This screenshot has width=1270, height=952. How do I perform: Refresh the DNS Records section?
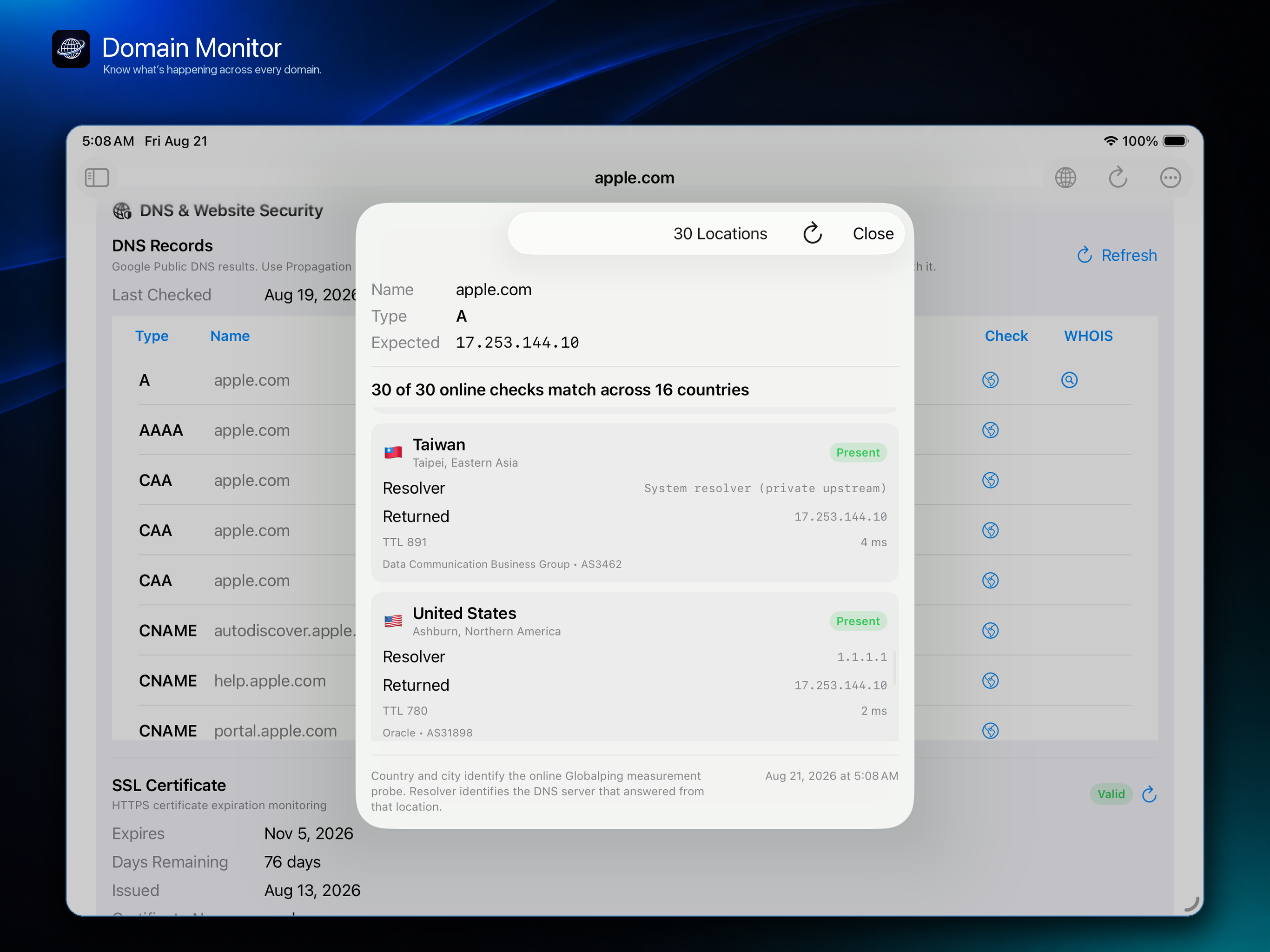[x=1117, y=255]
